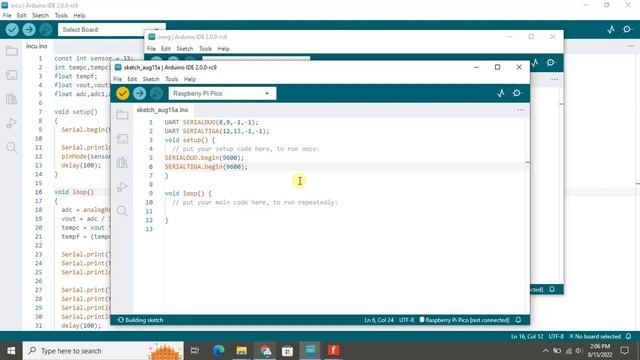Click Raspberry Pi Pico [not connected] status

(464, 320)
